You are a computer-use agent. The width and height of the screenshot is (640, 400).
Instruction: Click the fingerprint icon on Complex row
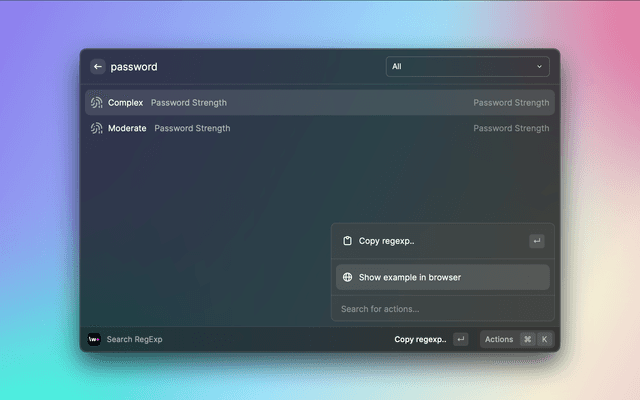pos(97,103)
